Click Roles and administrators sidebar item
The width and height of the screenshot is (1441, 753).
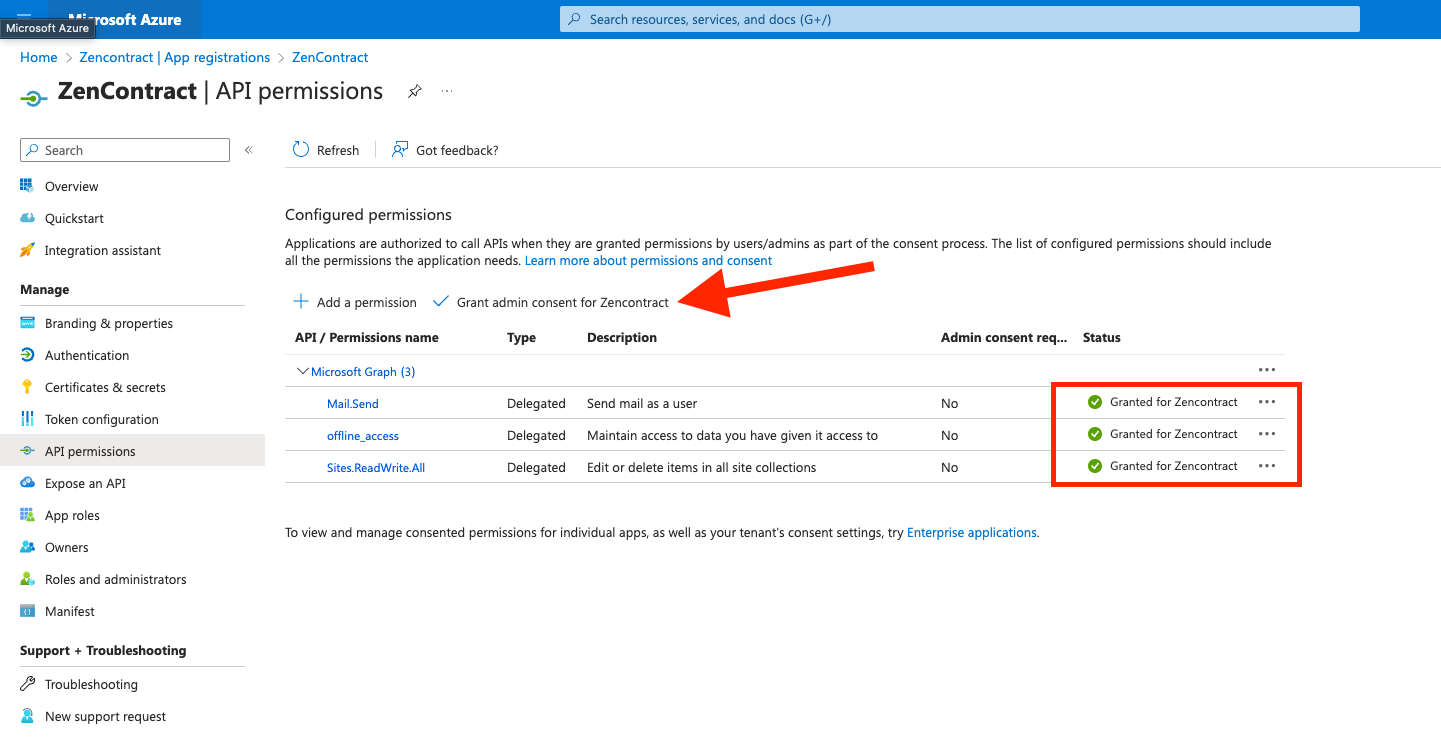click(115, 579)
